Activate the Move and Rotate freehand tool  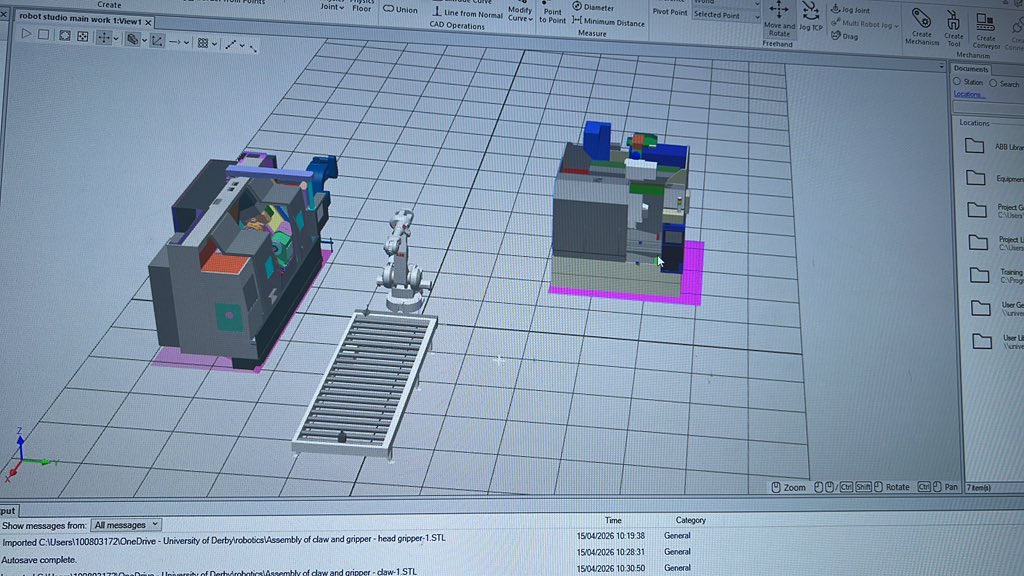click(779, 19)
